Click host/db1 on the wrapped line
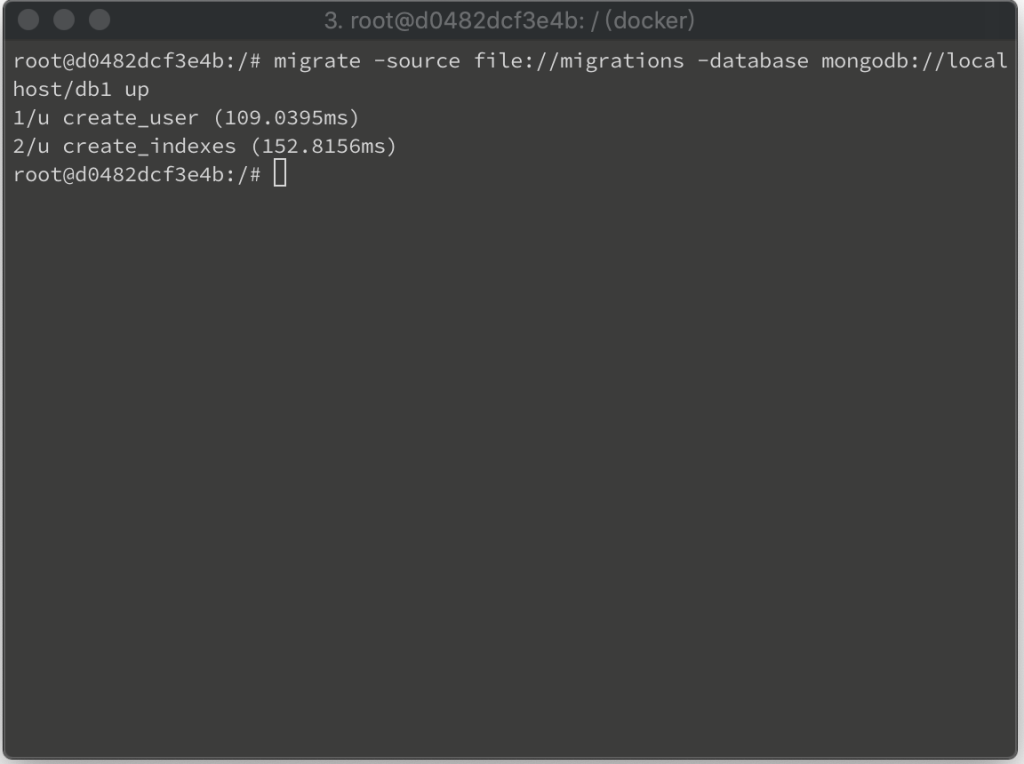The height and width of the screenshot is (764, 1024). point(62,89)
